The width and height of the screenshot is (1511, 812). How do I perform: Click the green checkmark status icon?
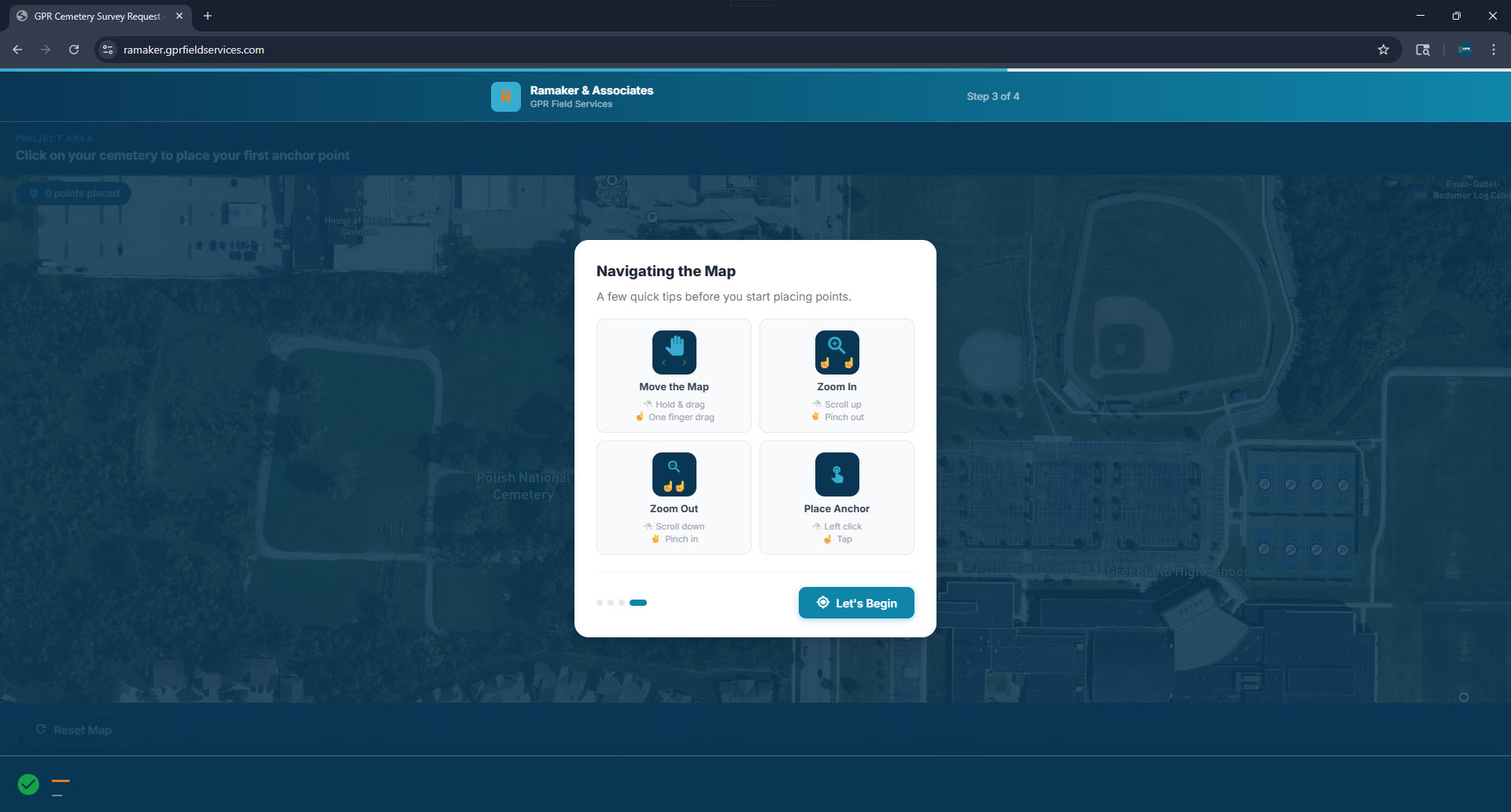point(28,784)
